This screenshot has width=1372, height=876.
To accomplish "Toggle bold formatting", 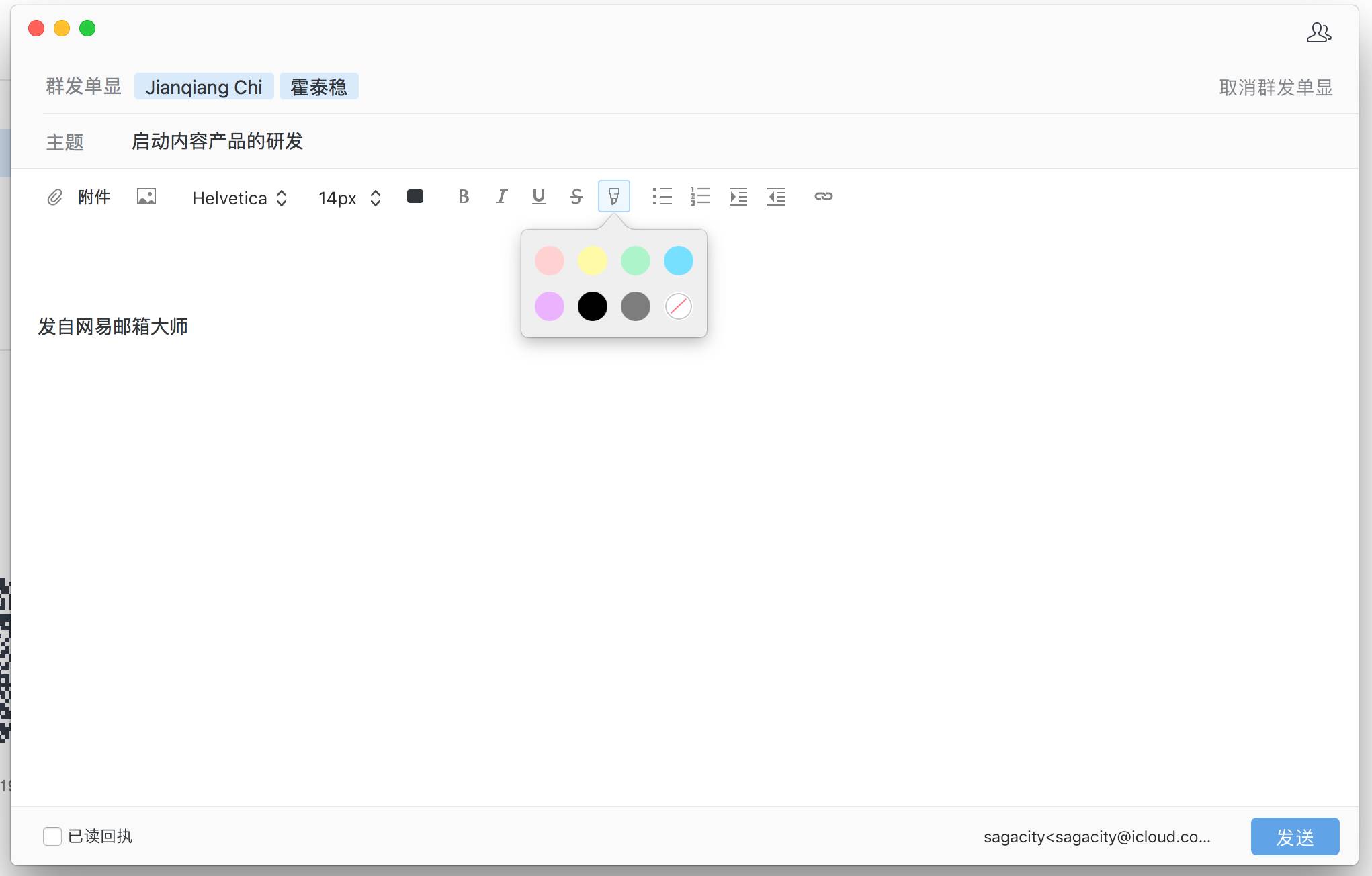I will click(x=464, y=196).
